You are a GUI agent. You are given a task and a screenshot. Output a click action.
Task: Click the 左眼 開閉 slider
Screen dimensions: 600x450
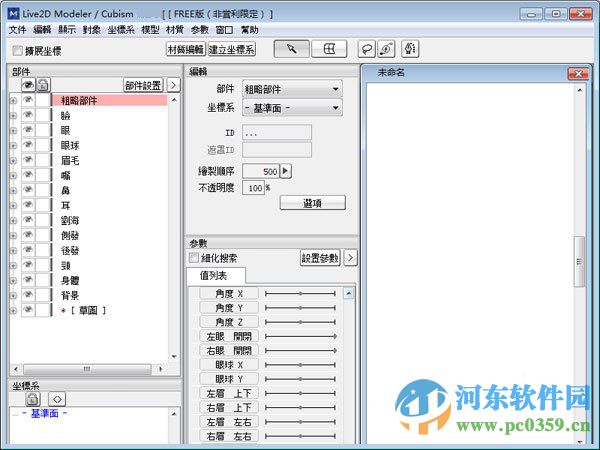point(300,336)
